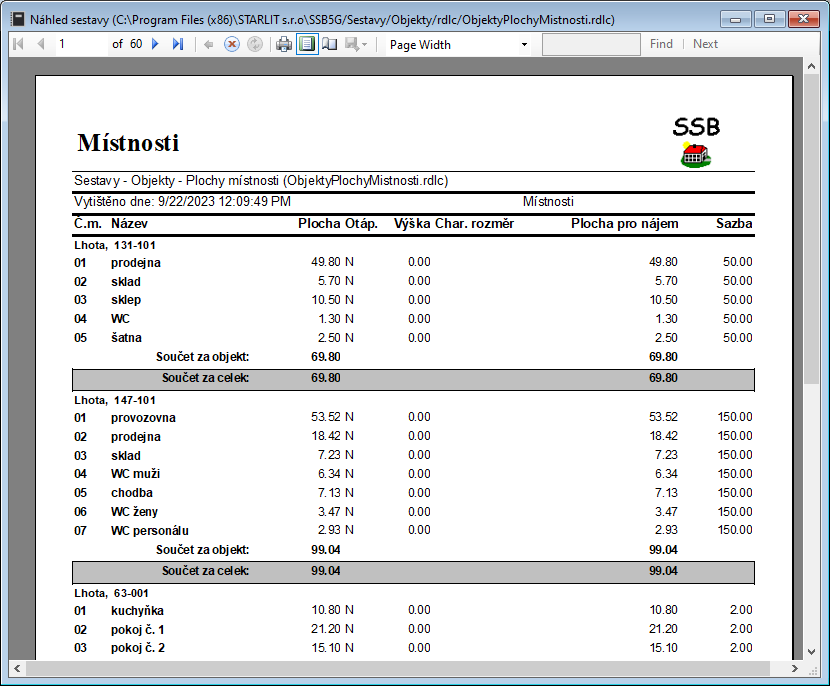The image size is (830, 686).
Task: Click the Find search text box
Action: coord(591,44)
